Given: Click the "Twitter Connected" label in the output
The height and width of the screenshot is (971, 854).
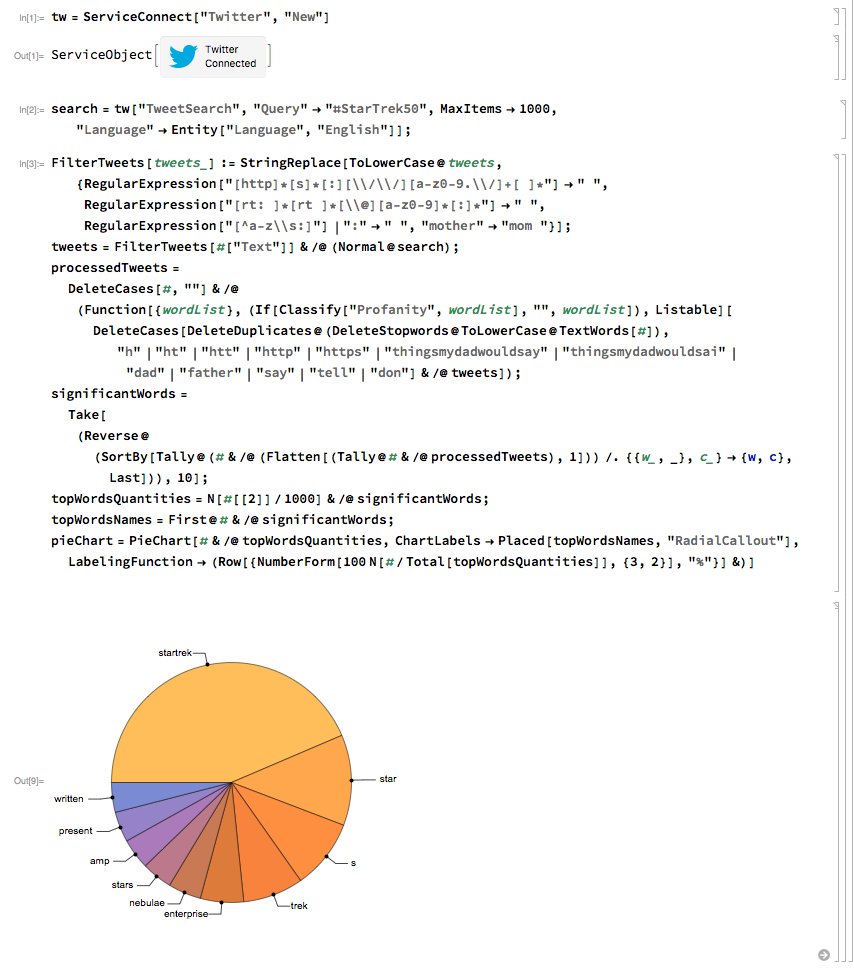Looking at the screenshot, I should click(230, 56).
